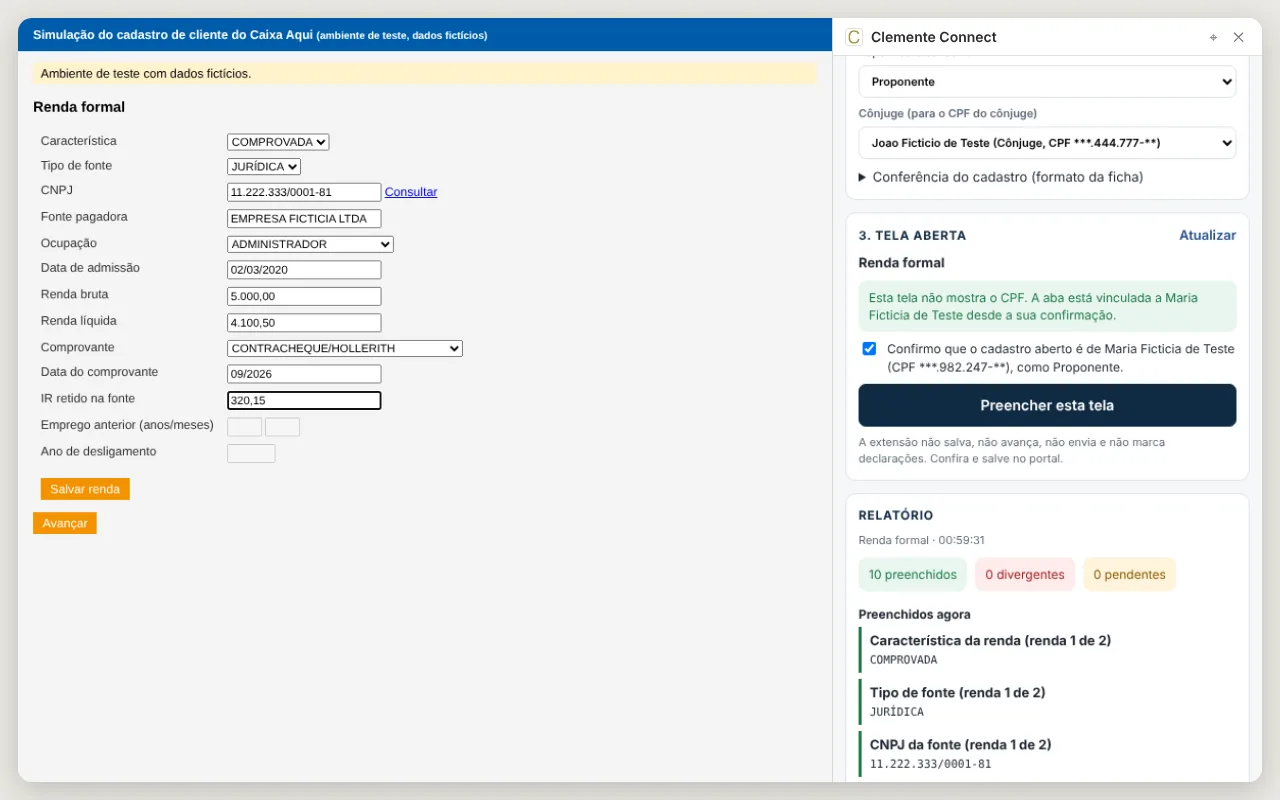The image size is (1280, 800).
Task: Open the Cônjuge select with Joao Ficticio
Action: click(x=1047, y=143)
